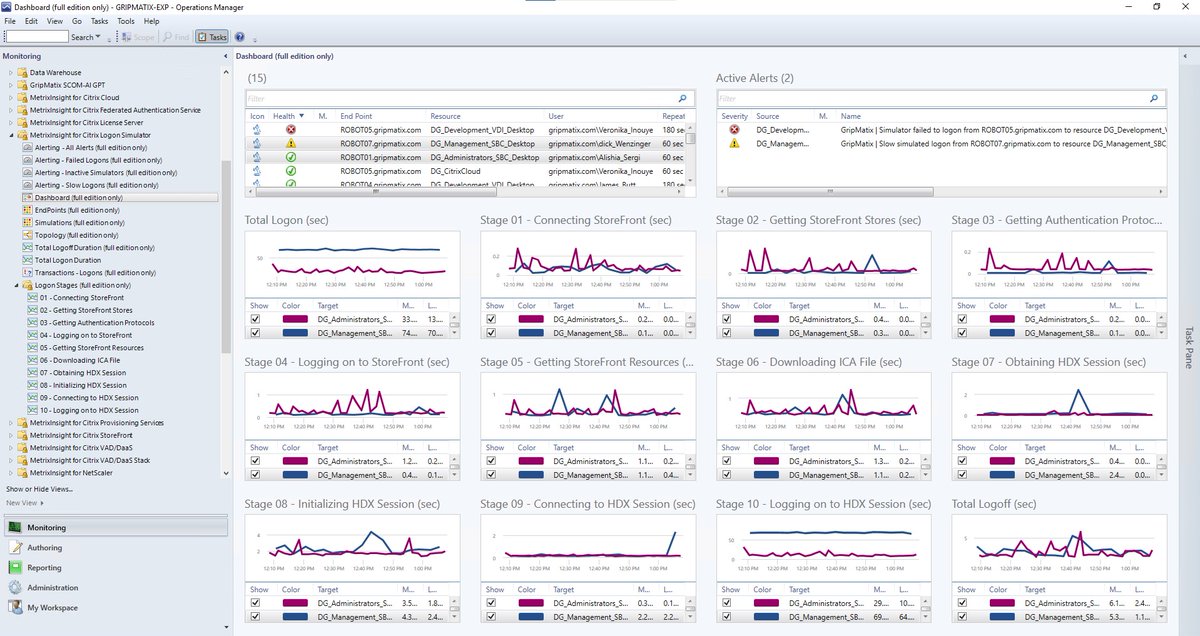Click the Scope toolbar icon
Viewport: 1200px width, 636px height.
126,37
